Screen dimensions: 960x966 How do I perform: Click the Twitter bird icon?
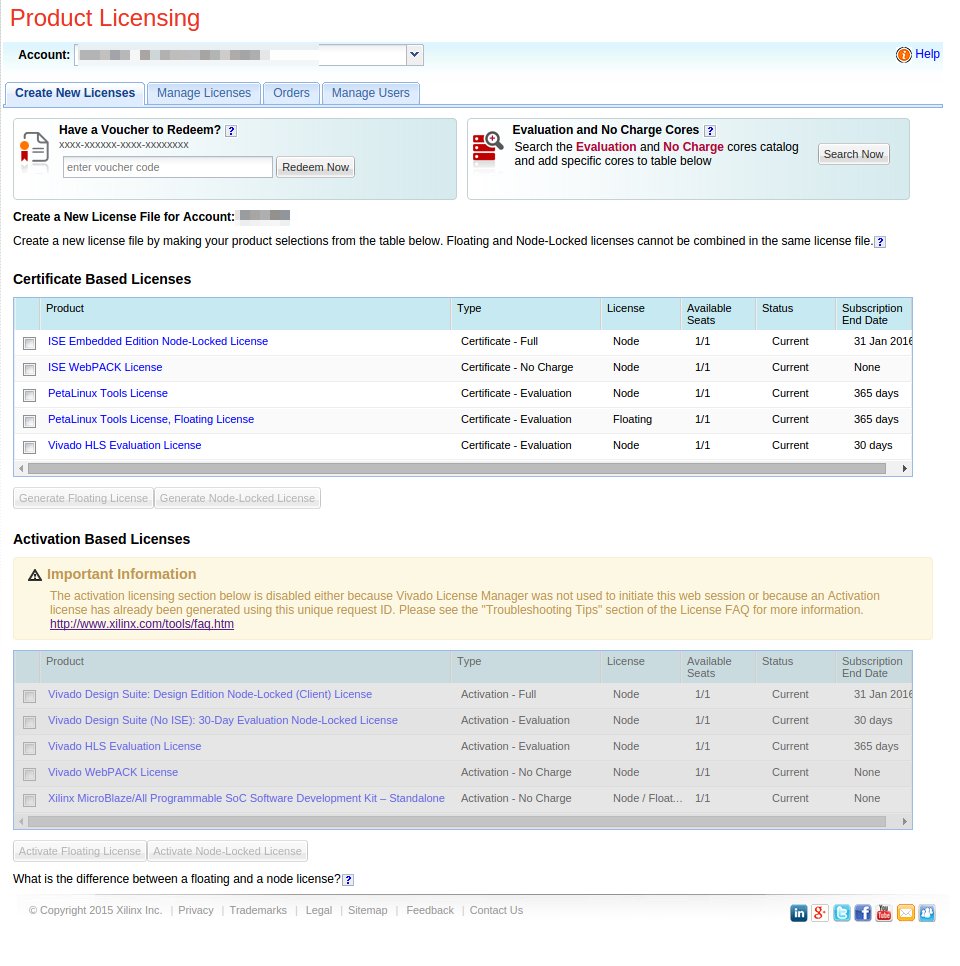pyautogui.click(x=842, y=913)
